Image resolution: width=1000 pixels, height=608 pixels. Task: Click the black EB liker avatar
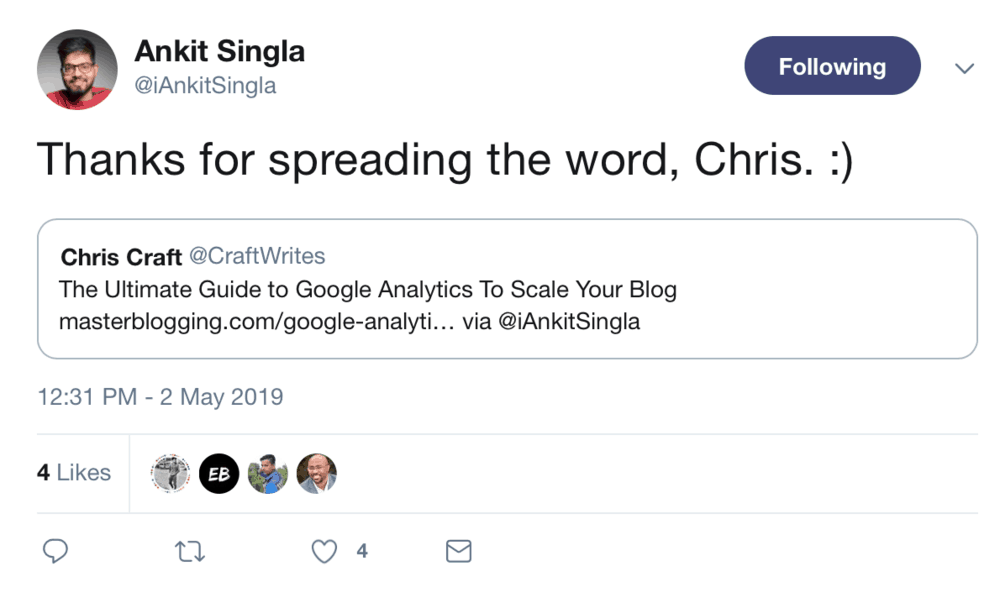219,474
